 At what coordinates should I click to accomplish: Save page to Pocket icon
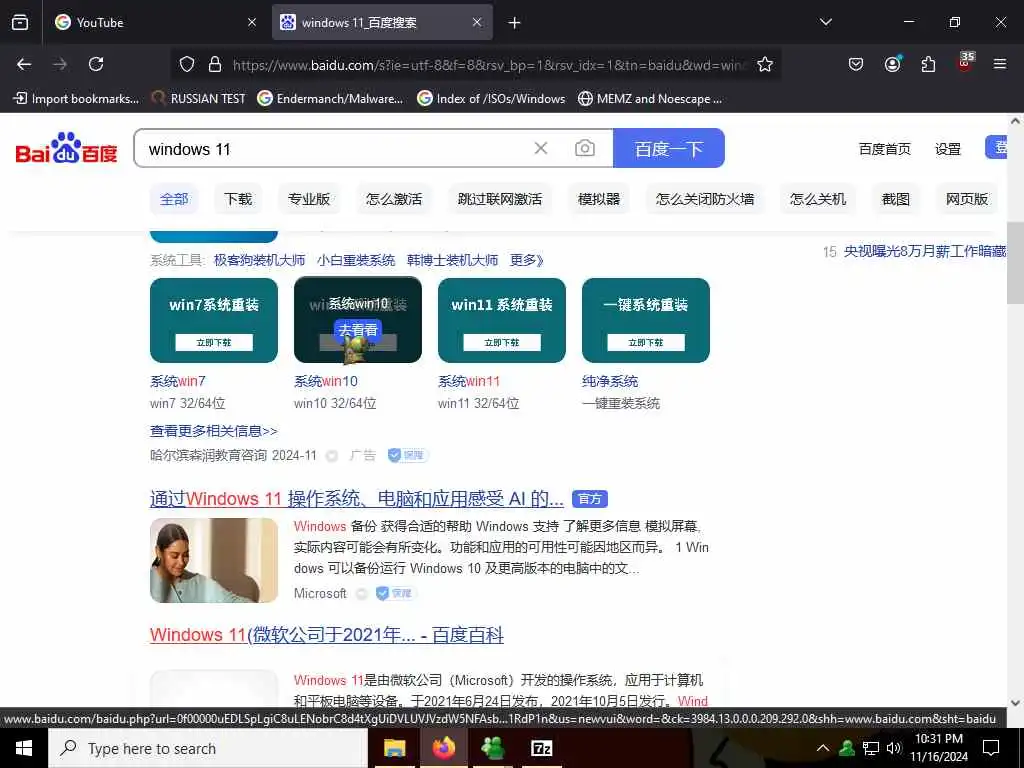856,64
